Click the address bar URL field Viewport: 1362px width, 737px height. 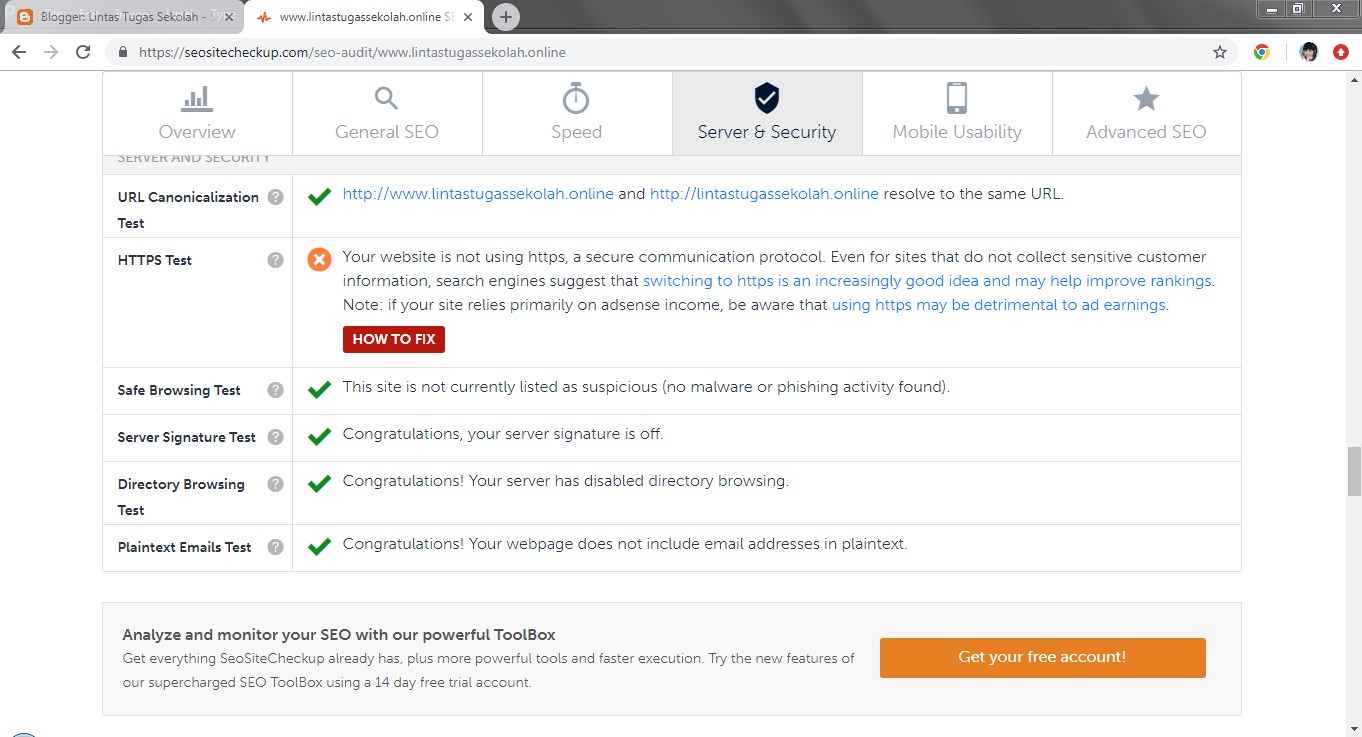tap(400, 51)
